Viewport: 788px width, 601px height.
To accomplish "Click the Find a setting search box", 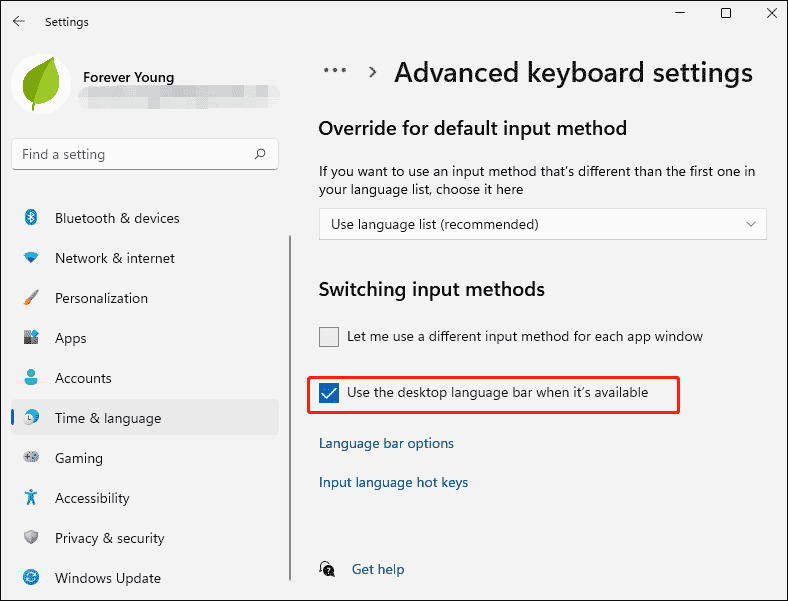I will pyautogui.click(x=135, y=154).
